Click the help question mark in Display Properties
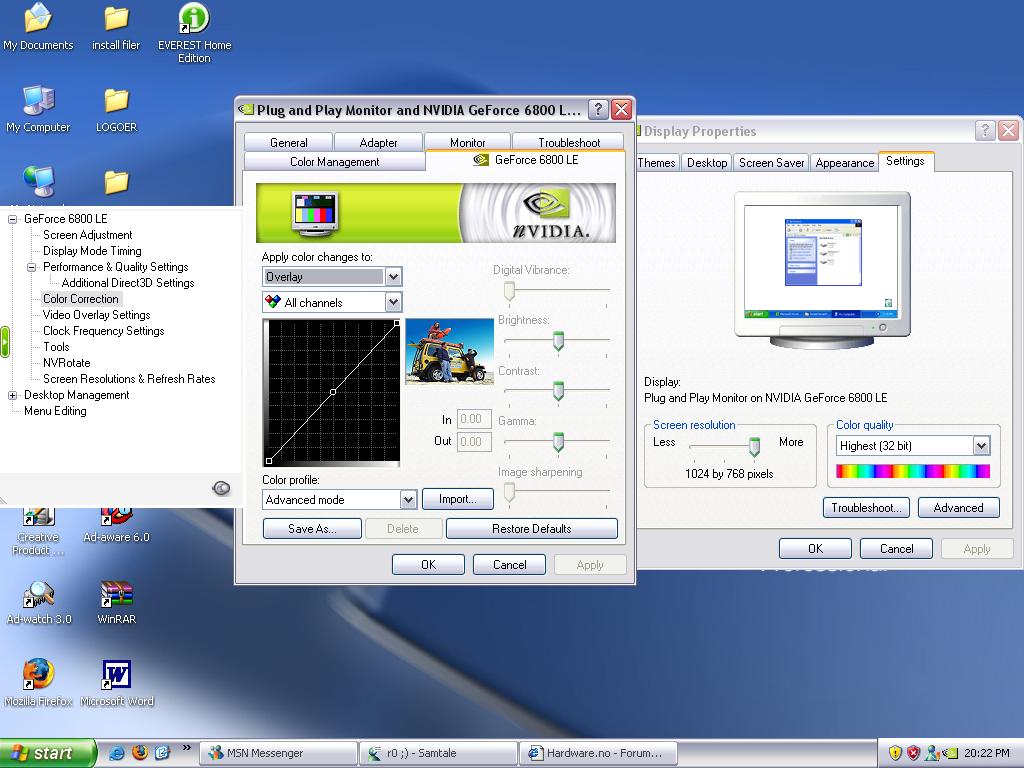Viewport: 1024px width, 768px height. 985,131
